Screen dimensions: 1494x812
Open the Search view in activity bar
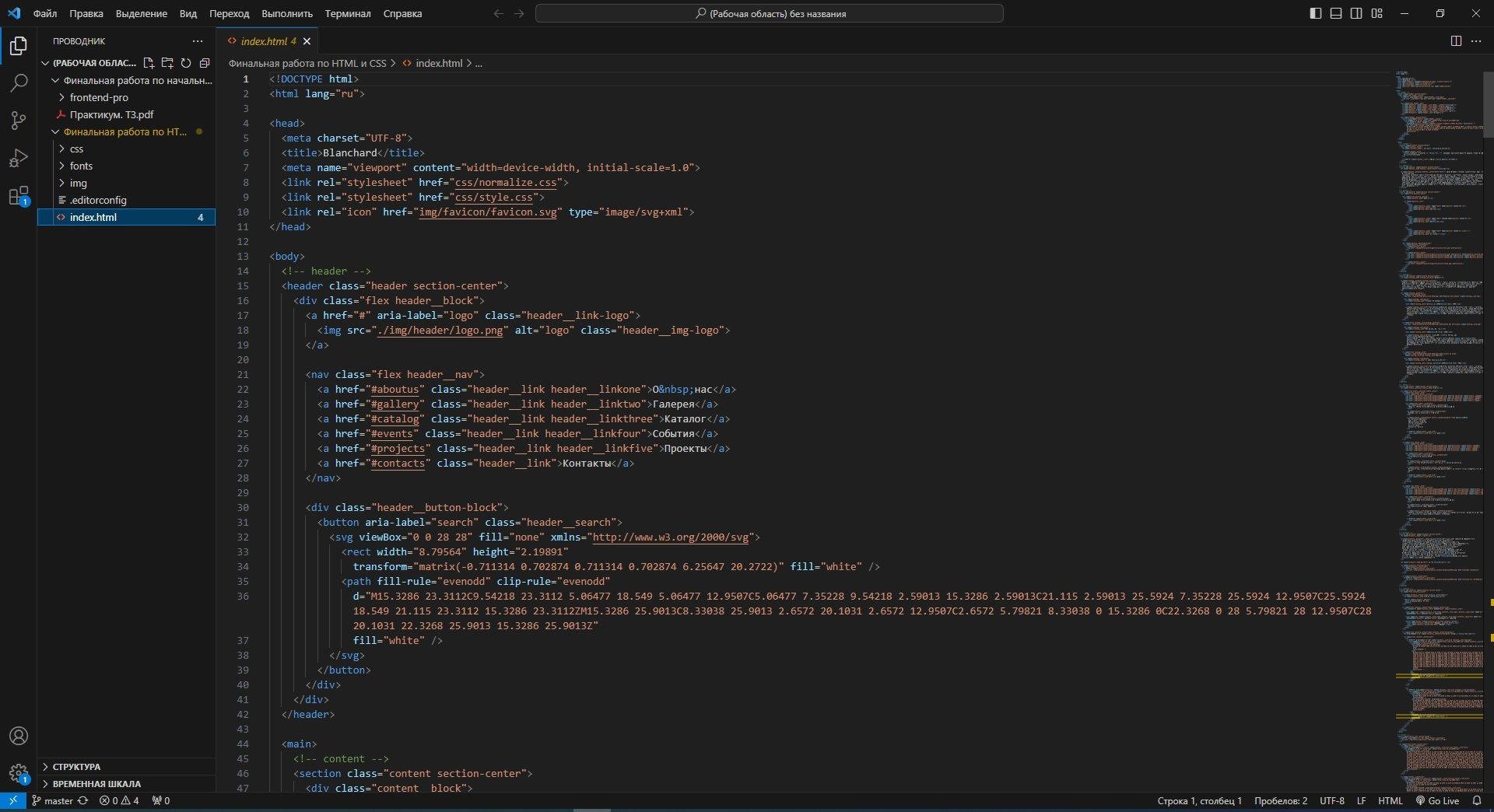tap(19, 83)
